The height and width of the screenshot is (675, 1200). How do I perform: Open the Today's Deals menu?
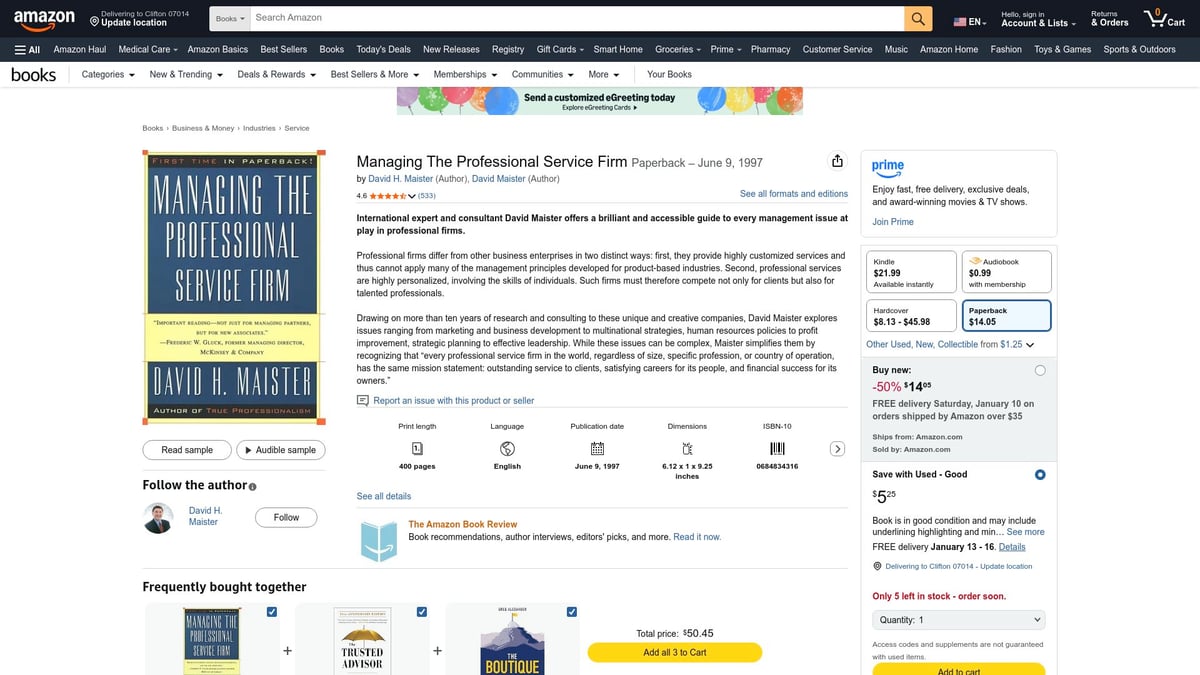[383, 49]
